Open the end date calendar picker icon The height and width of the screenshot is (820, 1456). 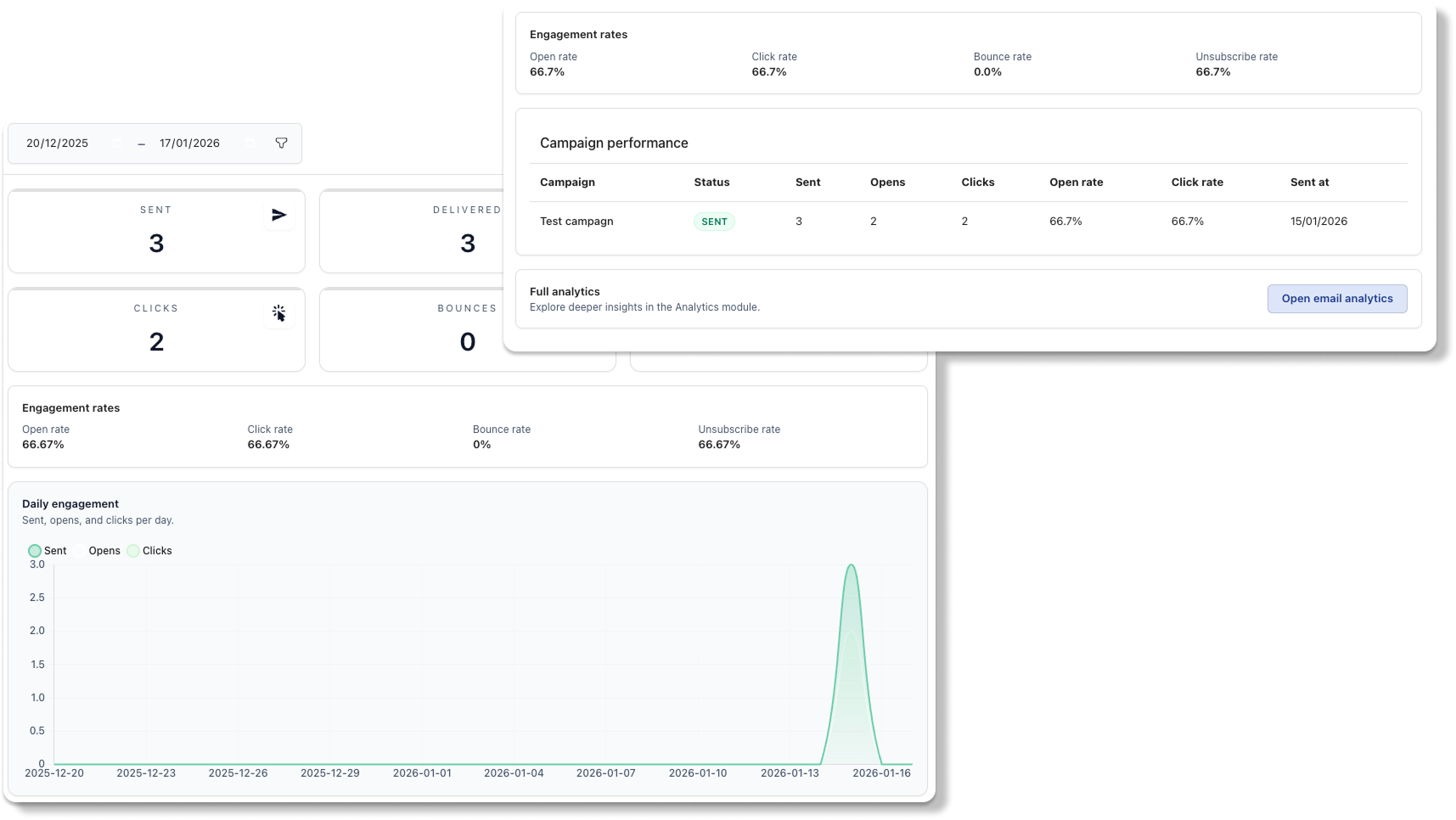point(249,143)
